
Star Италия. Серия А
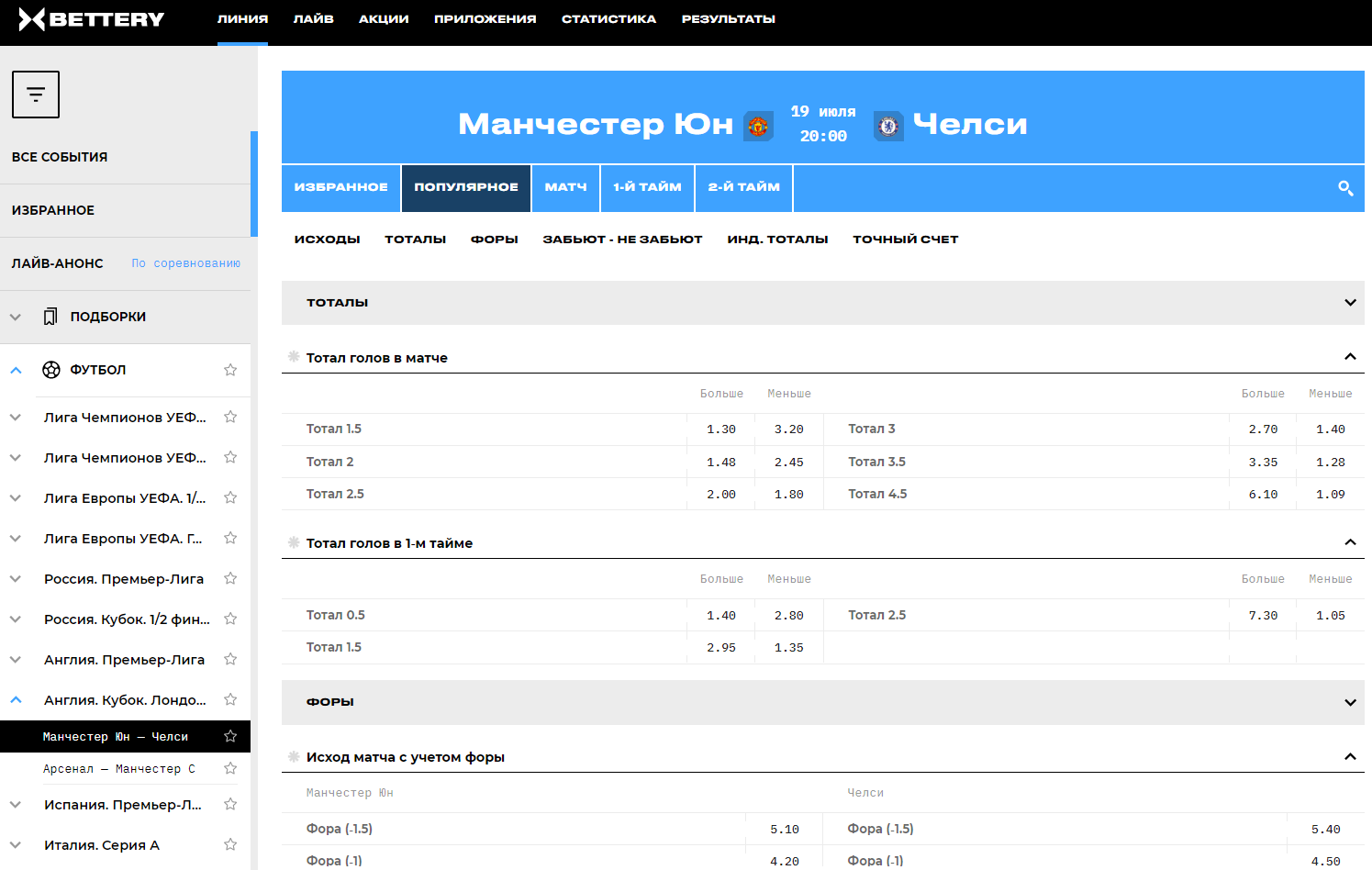pos(230,844)
